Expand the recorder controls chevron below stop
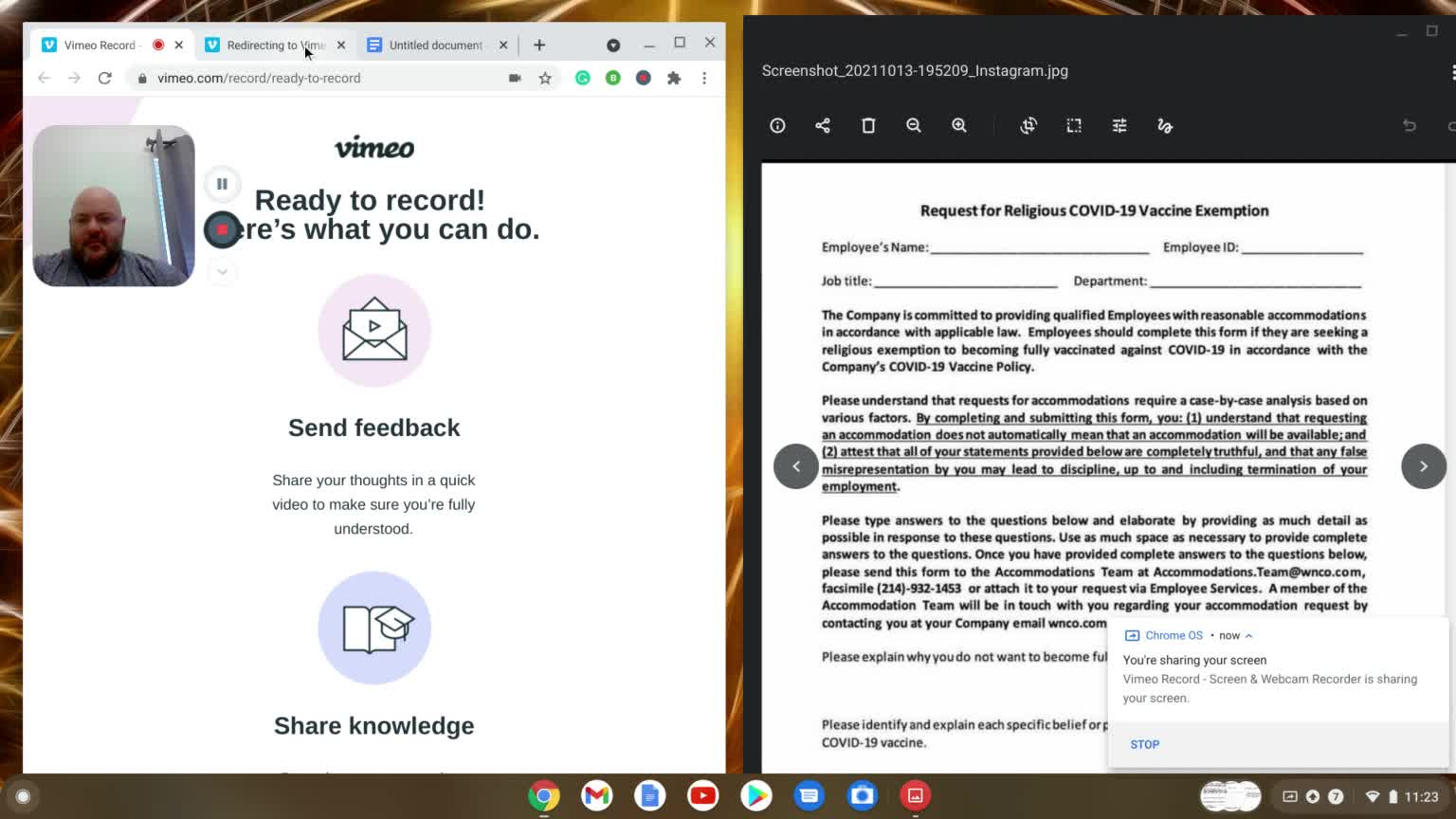Image resolution: width=1456 pixels, height=819 pixels. pos(222,272)
